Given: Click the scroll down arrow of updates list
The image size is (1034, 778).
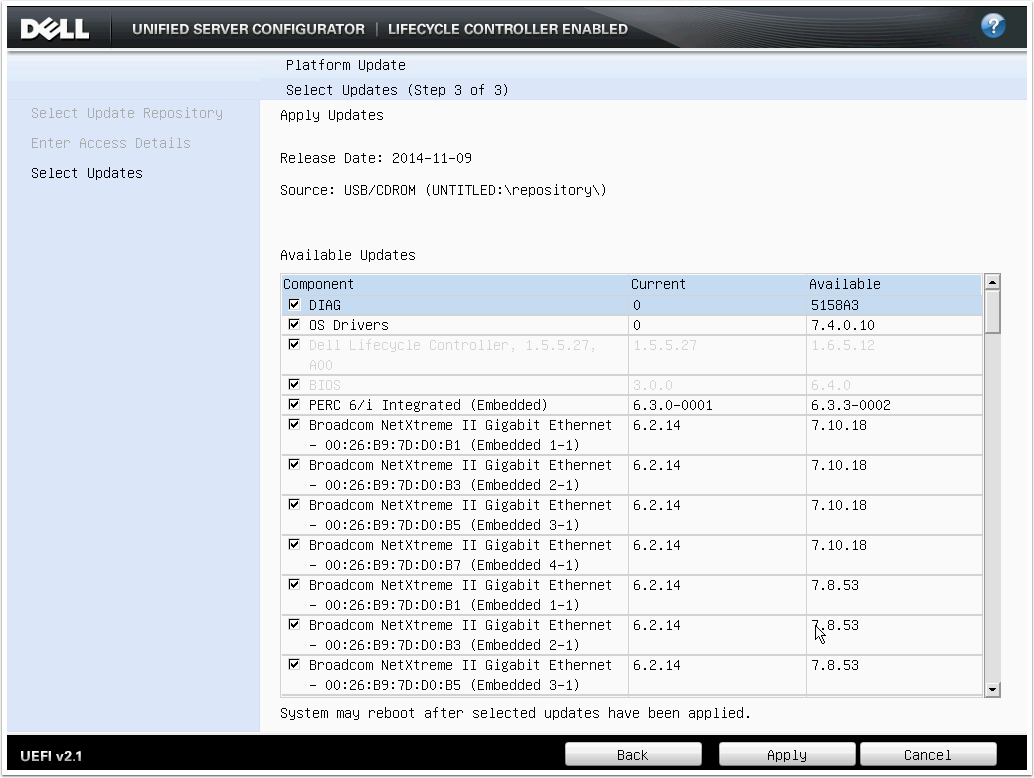Looking at the screenshot, I should (992, 690).
